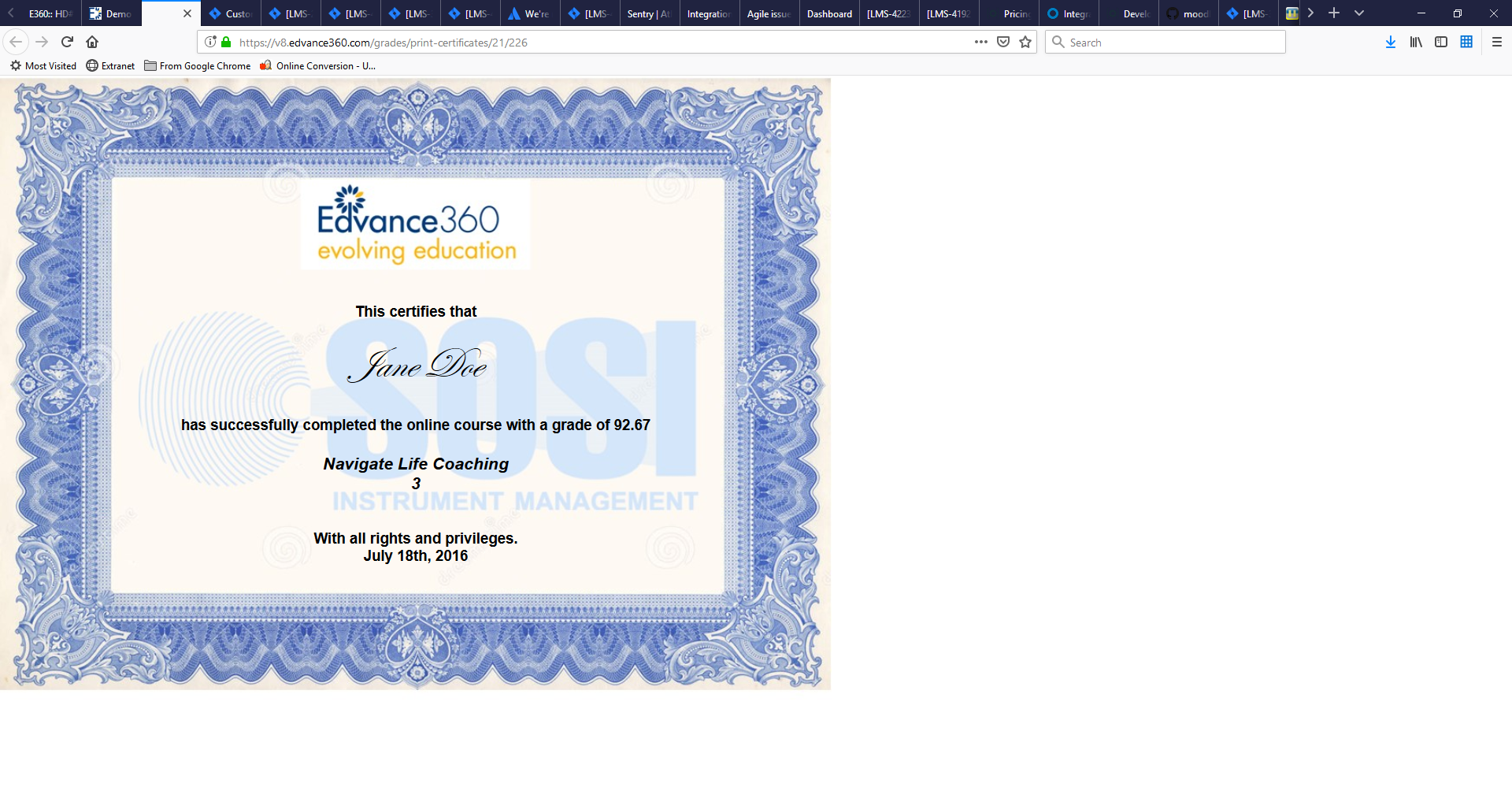Image resolution: width=1512 pixels, height=787 pixels.
Task: Open the Most Visited bookmarks folder
Action: (43, 66)
